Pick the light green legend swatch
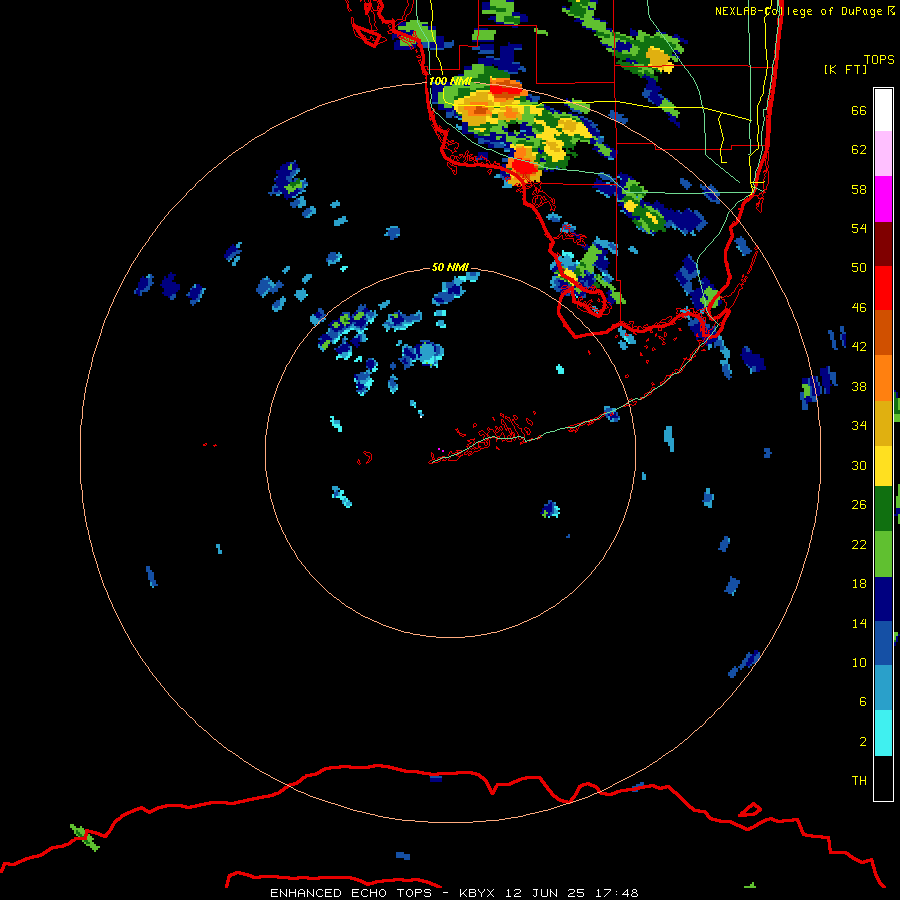Screen dimensions: 900x900 [883, 554]
